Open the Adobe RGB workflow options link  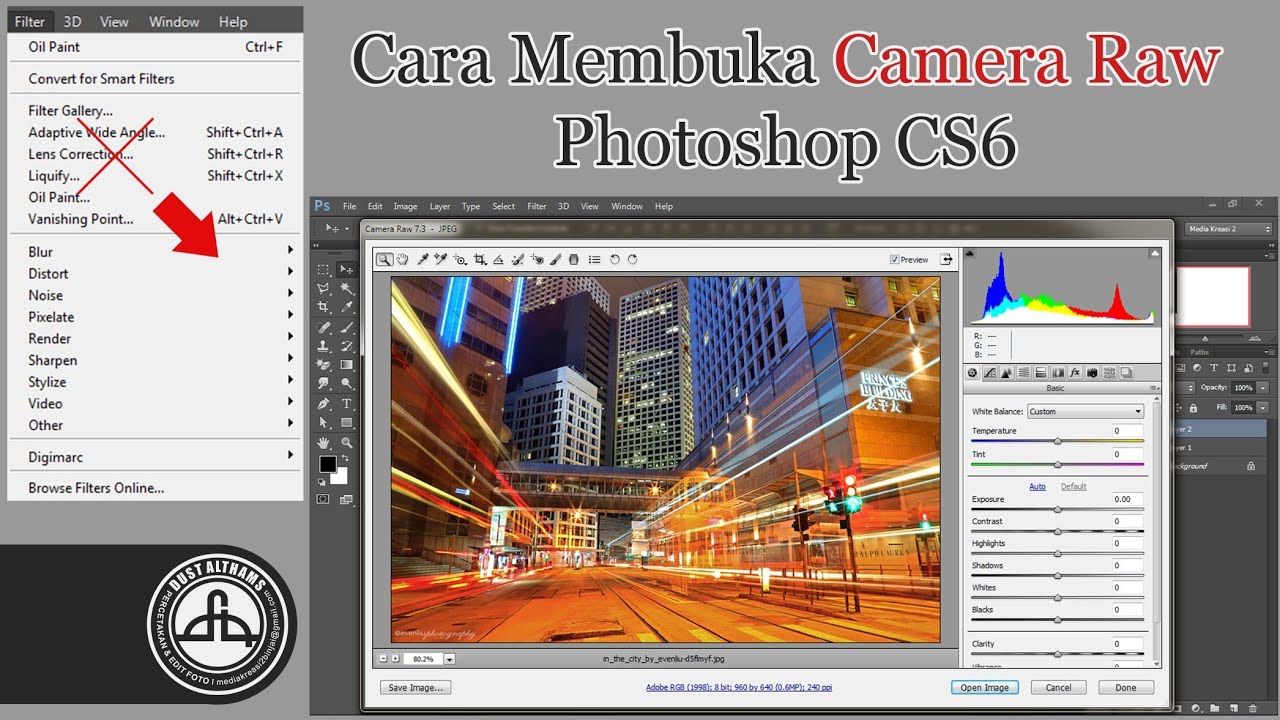[x=739, y=687]
